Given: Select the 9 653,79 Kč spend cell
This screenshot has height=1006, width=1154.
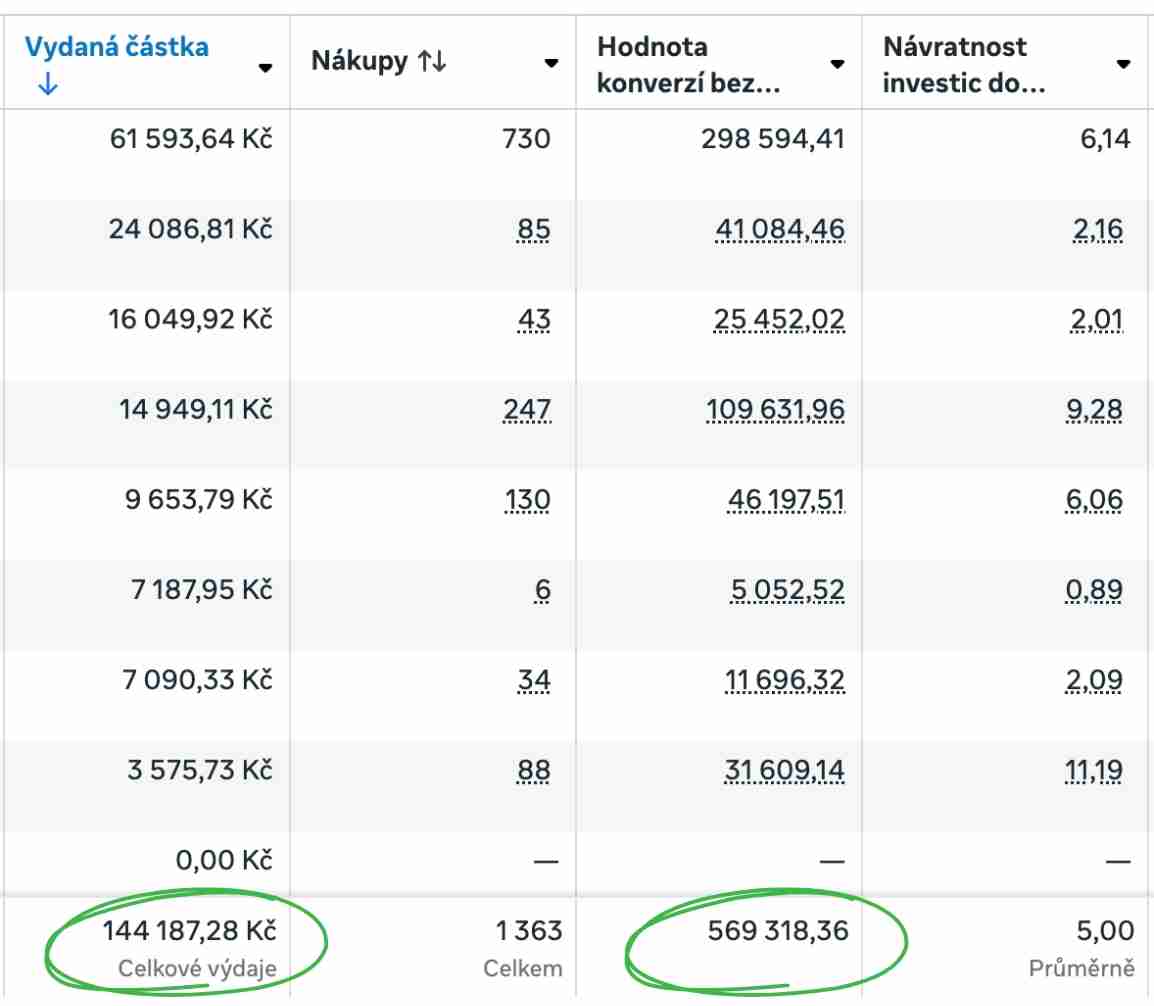Looking at the screenshot, I should 199,500.
